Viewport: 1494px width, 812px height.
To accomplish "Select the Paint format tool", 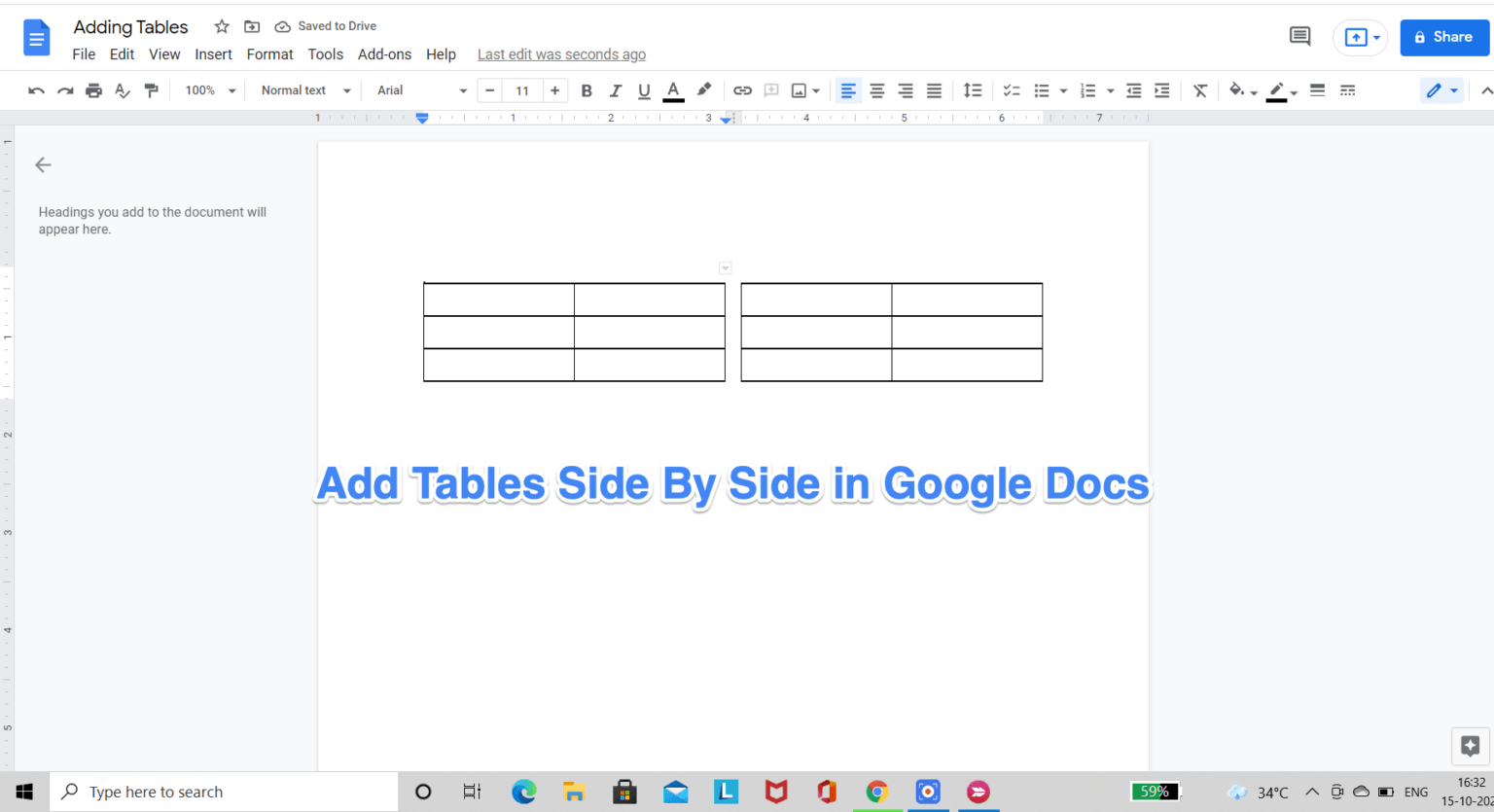I will (x=152, y=89).
